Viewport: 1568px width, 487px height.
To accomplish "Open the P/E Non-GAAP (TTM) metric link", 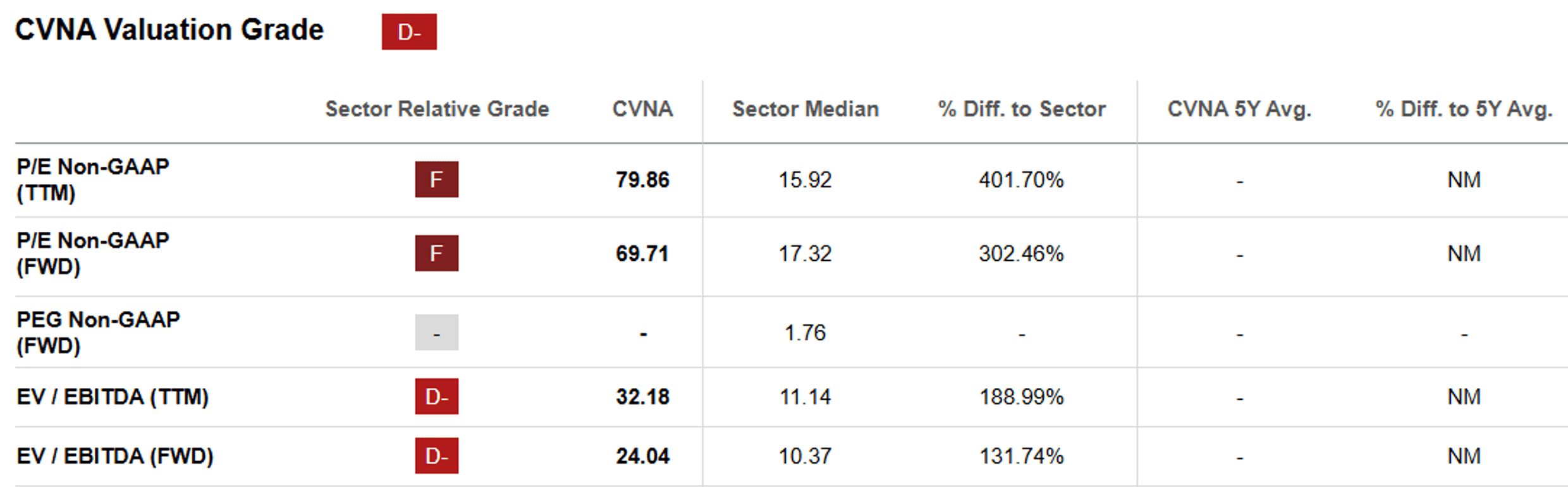I will pyautogui.click(x=92, y=179).
